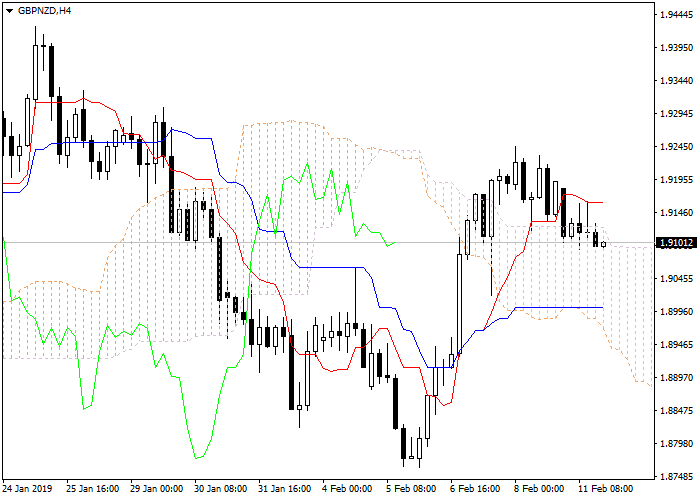Select the last candle at the current price line

604,244
